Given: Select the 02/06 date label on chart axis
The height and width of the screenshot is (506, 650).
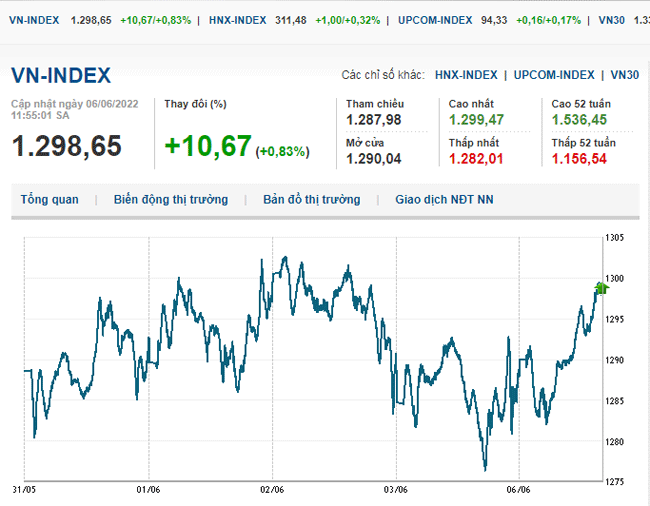Looking at the screenshot, I should coord(272,489).
